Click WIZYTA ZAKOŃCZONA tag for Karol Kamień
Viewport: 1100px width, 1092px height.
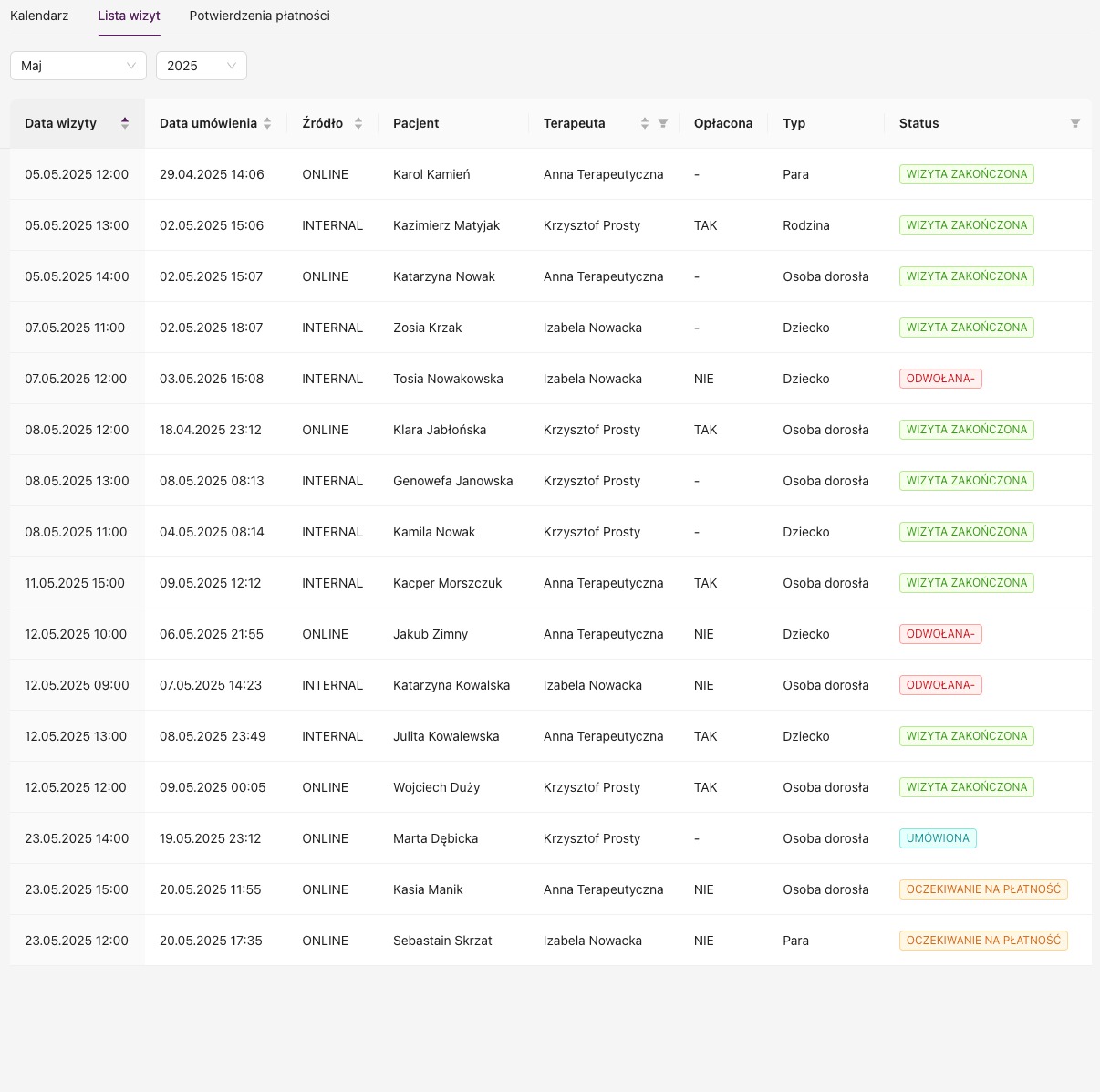[966, 174]
